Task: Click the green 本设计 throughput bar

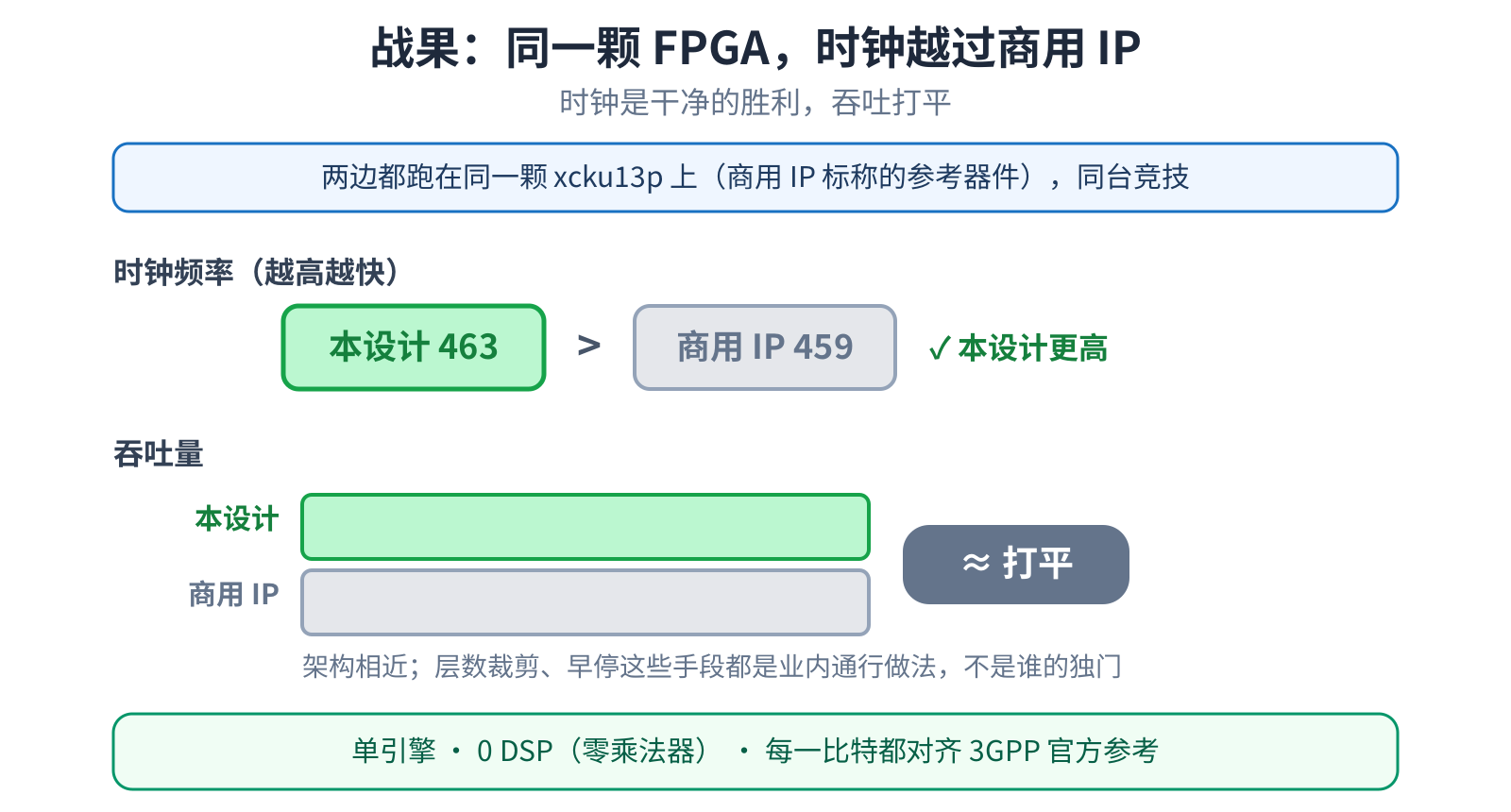Action: coord(586,527)
